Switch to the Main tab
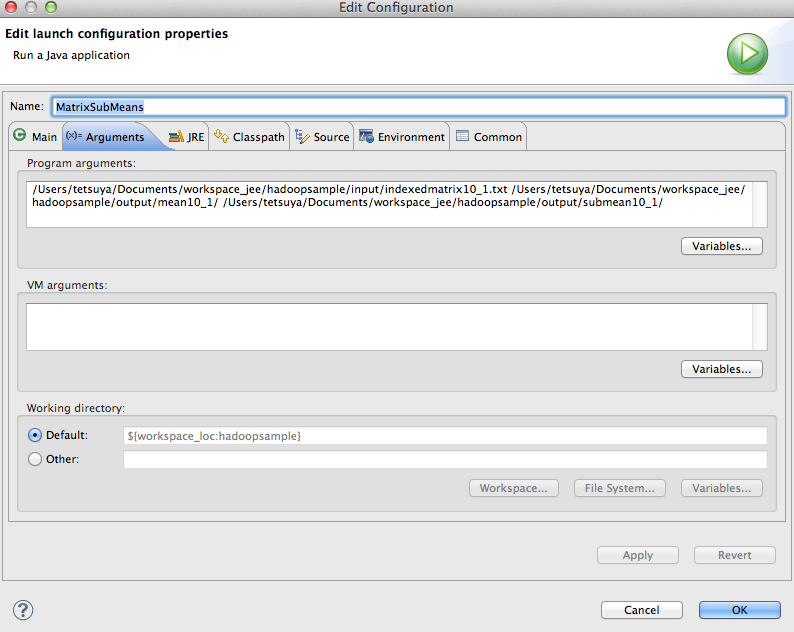794x632 pixels. [36, 137]
